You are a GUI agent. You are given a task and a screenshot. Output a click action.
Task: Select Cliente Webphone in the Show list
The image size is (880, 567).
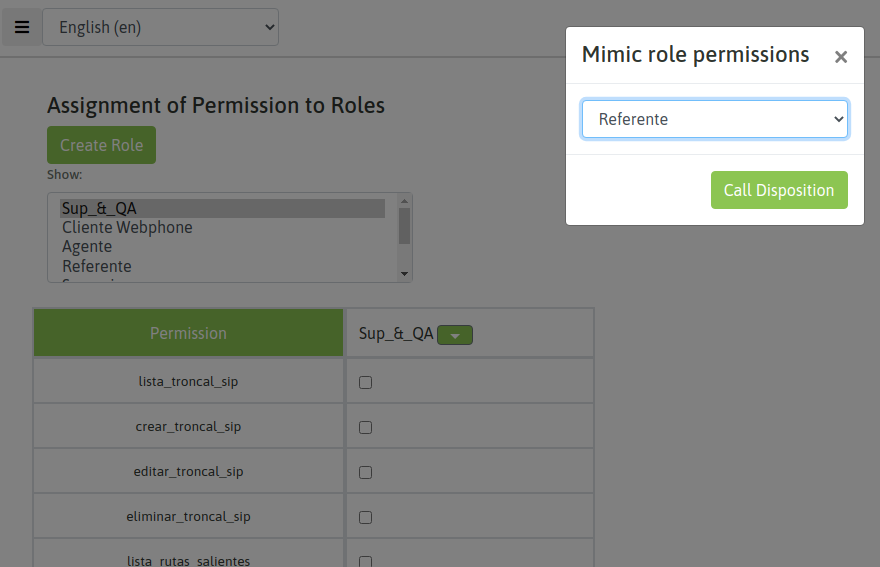pos(222,227)
